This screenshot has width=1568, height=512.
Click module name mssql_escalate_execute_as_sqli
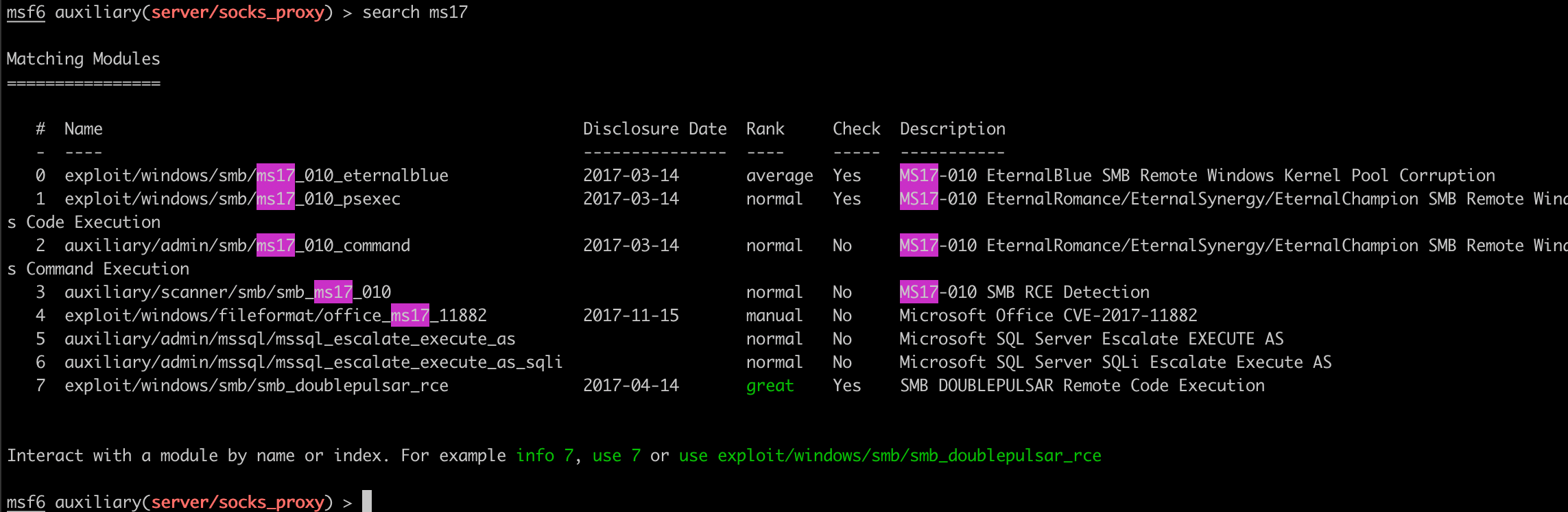pyautogui.click(x=418, y=362)
